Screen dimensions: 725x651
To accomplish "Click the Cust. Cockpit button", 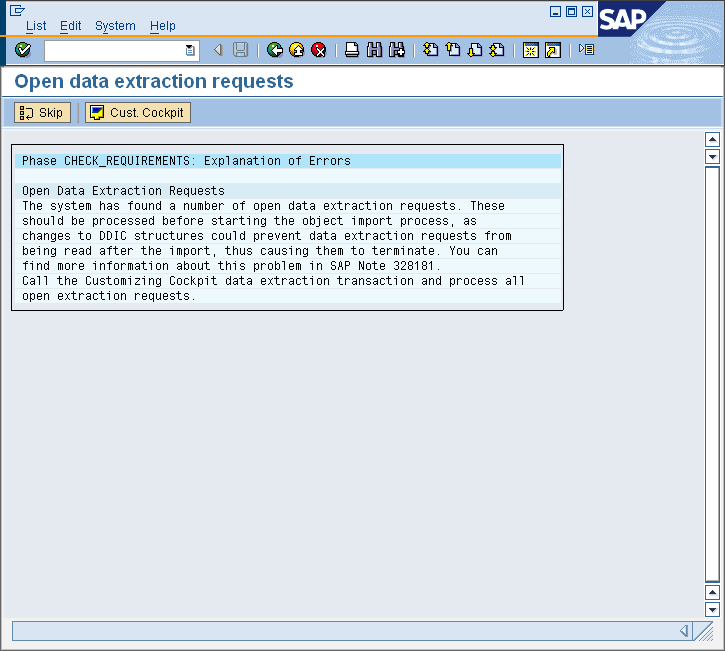I will tap(138, 112).
